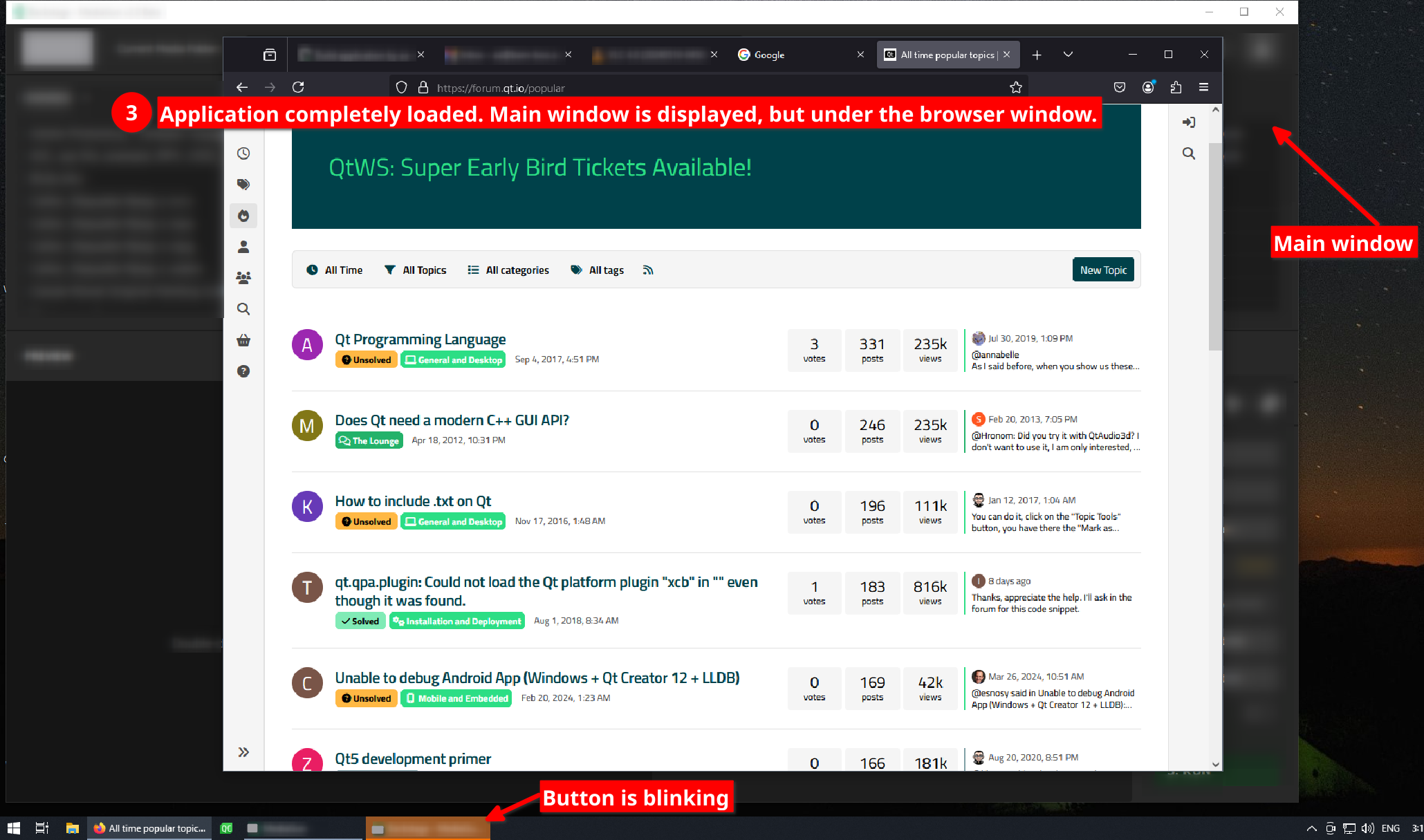
Task: Open the Qt Programming Language topic
Action: click(x=420, y=339)
